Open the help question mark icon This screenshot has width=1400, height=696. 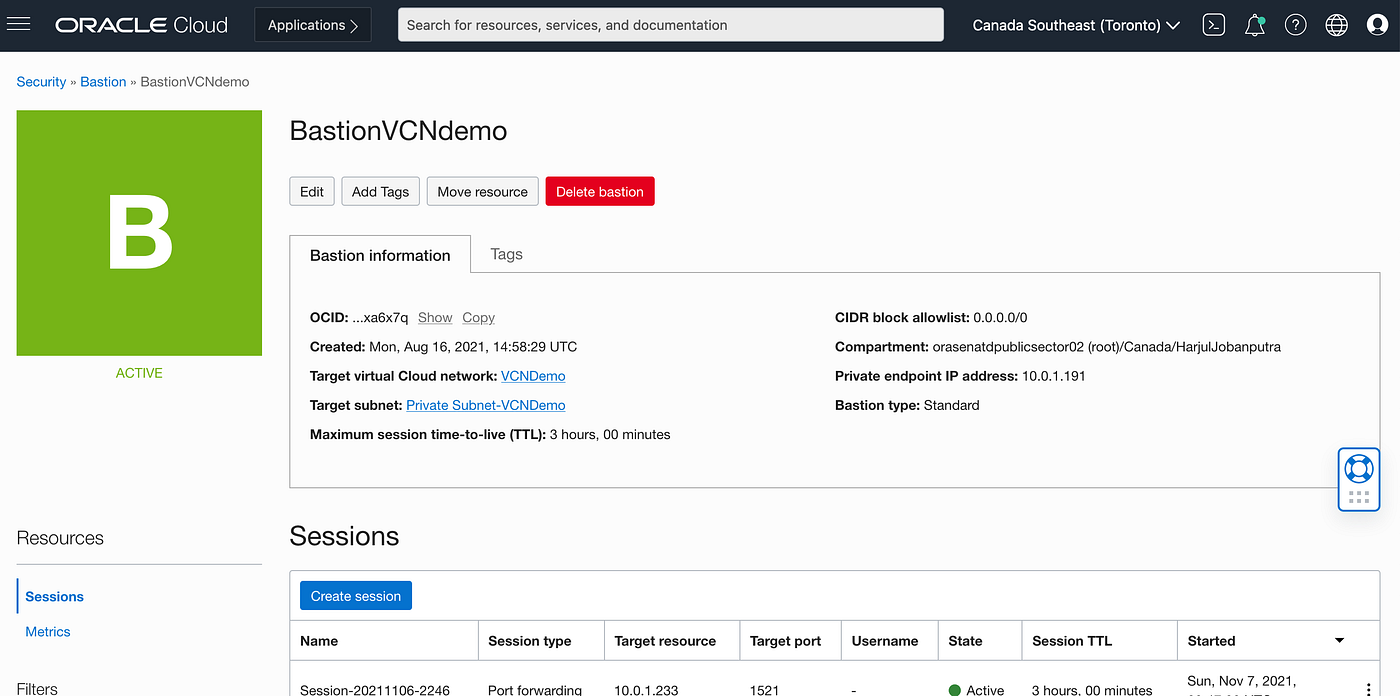1295,24
